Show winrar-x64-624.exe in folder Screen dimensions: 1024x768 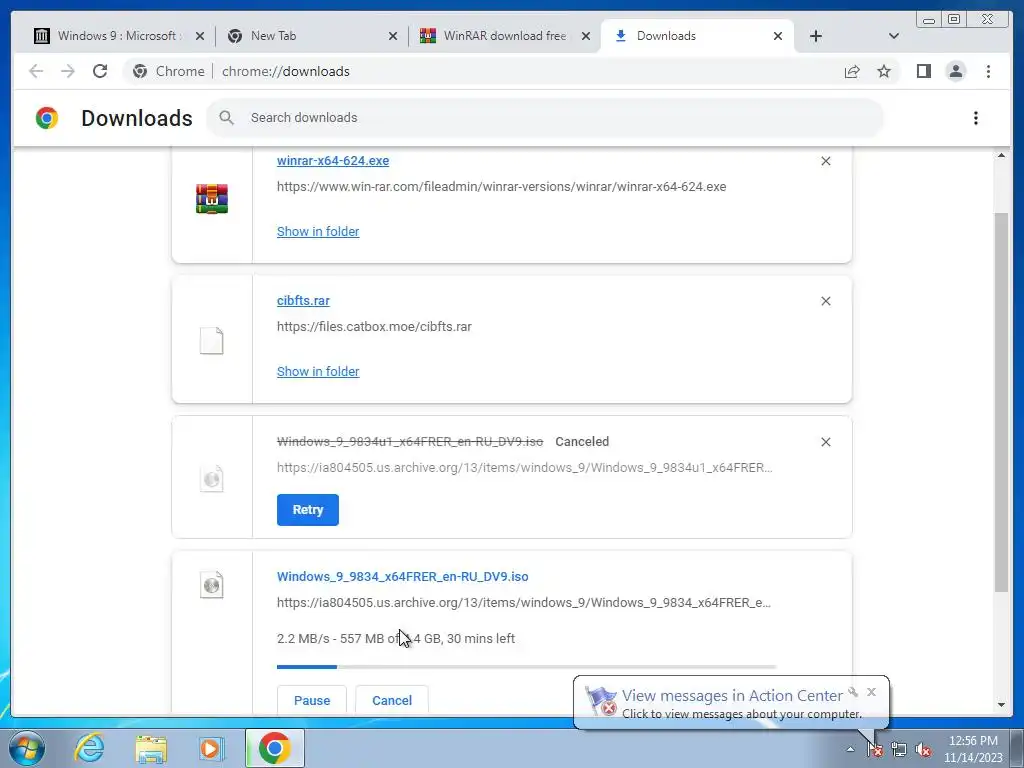318,231
